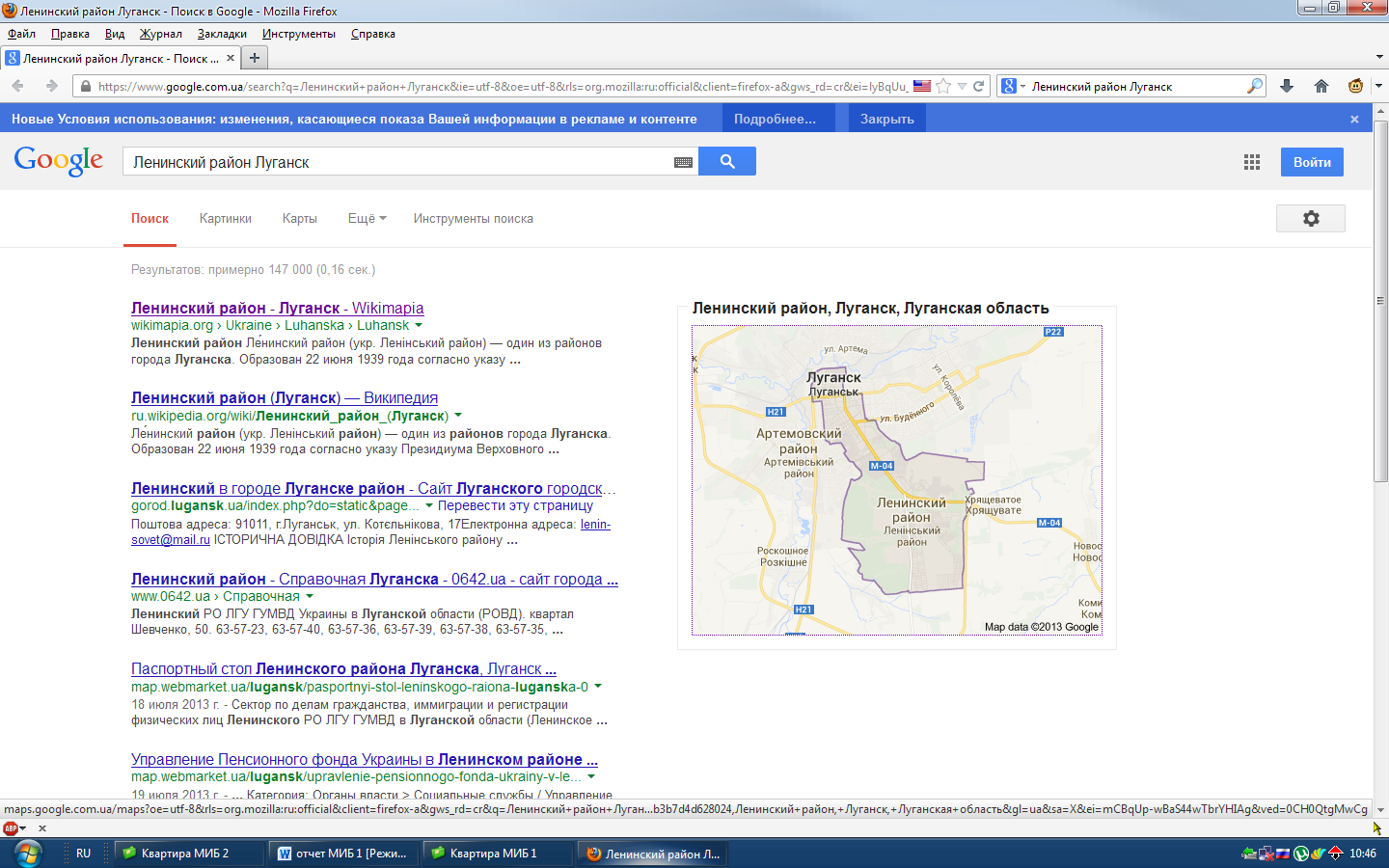Switch to Квартира МИБ 2 taskbar window

click(189, 854)
